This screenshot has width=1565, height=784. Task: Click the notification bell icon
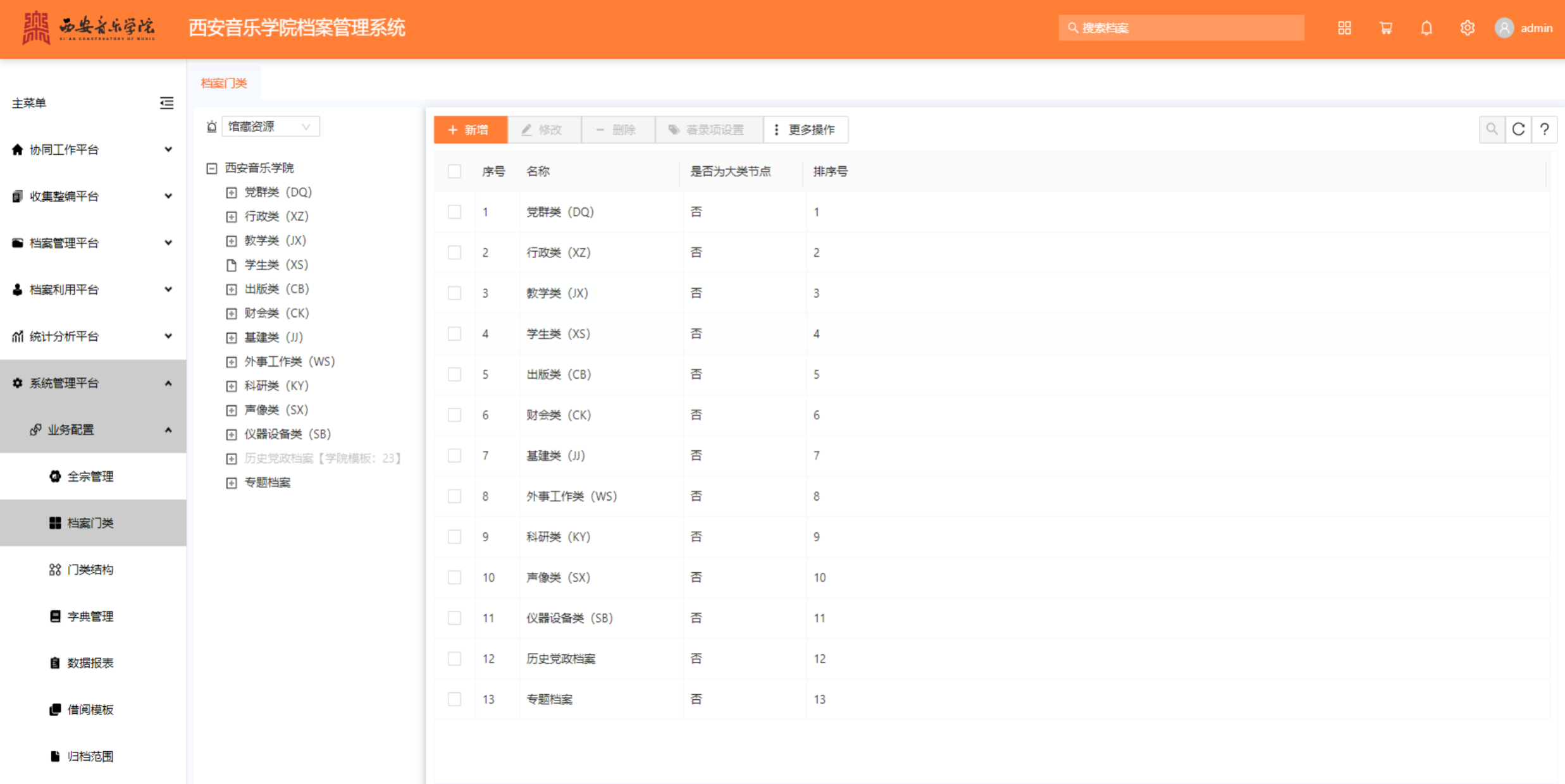(1426, 28)
